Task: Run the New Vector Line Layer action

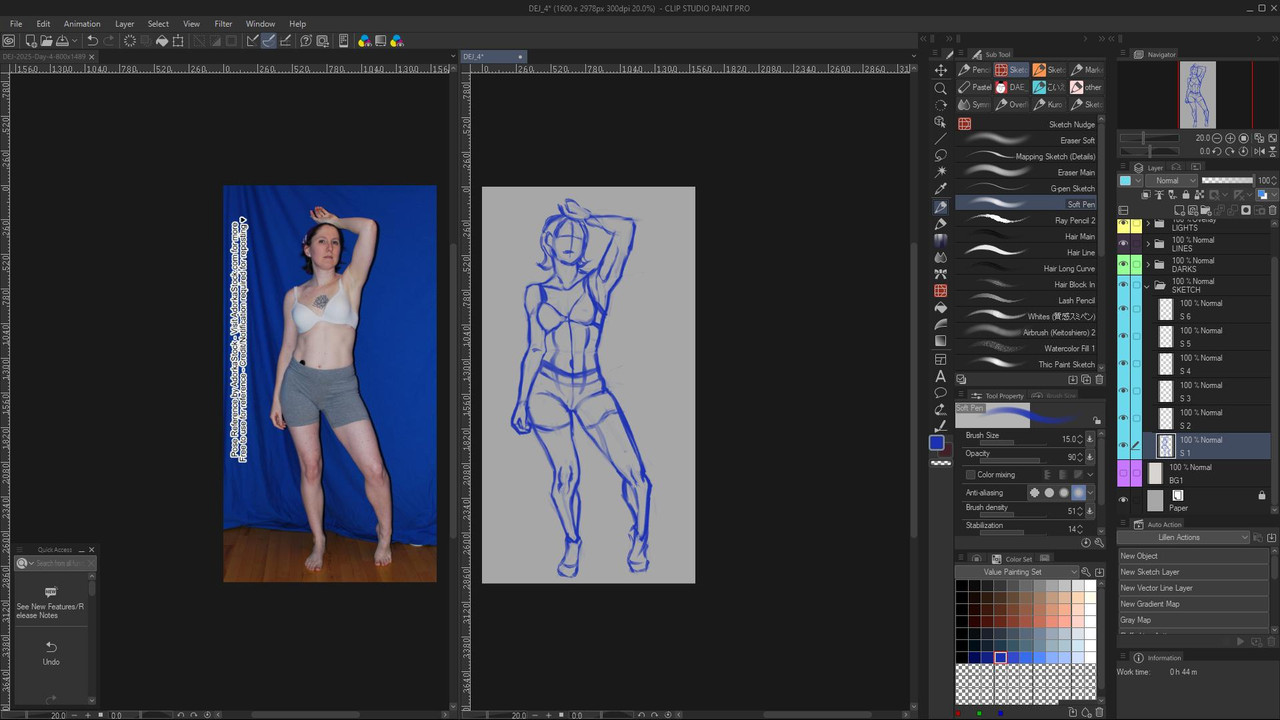Action: (1193, 588)
